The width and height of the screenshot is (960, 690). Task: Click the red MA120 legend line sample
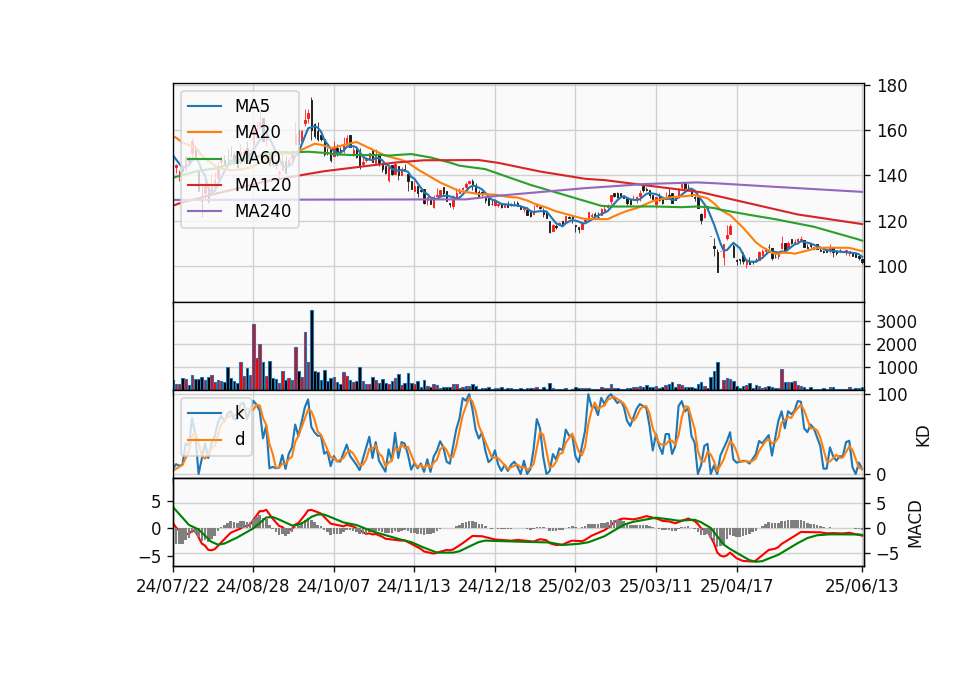coord(204,185)
